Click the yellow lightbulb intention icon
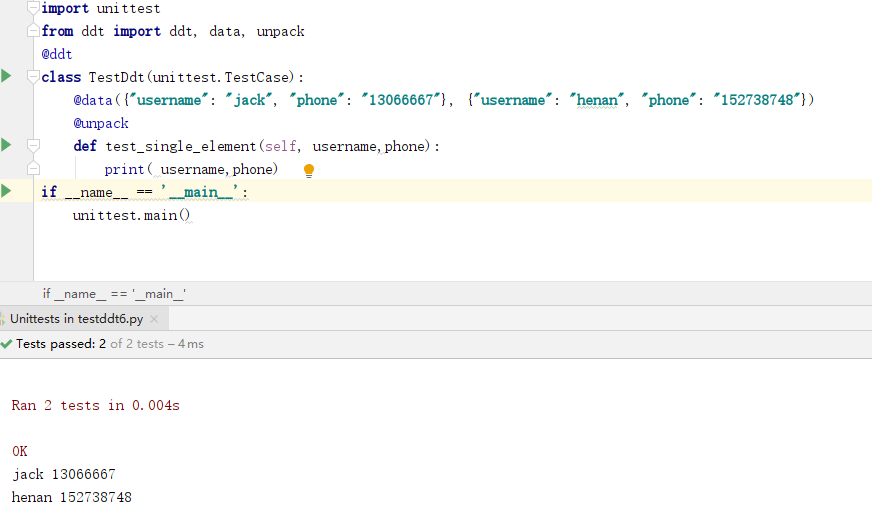Screen dimensions: 872x514 (x=309, y=171)
